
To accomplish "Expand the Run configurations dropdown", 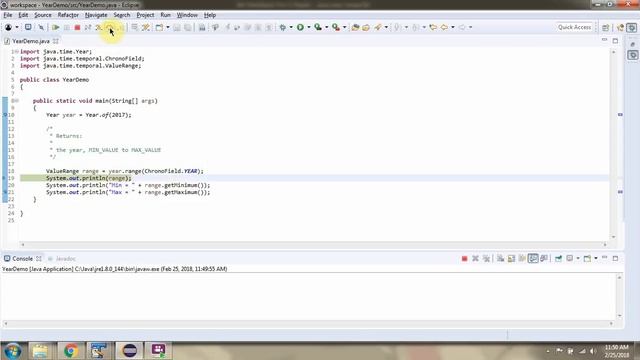I will tap(309, 27).
